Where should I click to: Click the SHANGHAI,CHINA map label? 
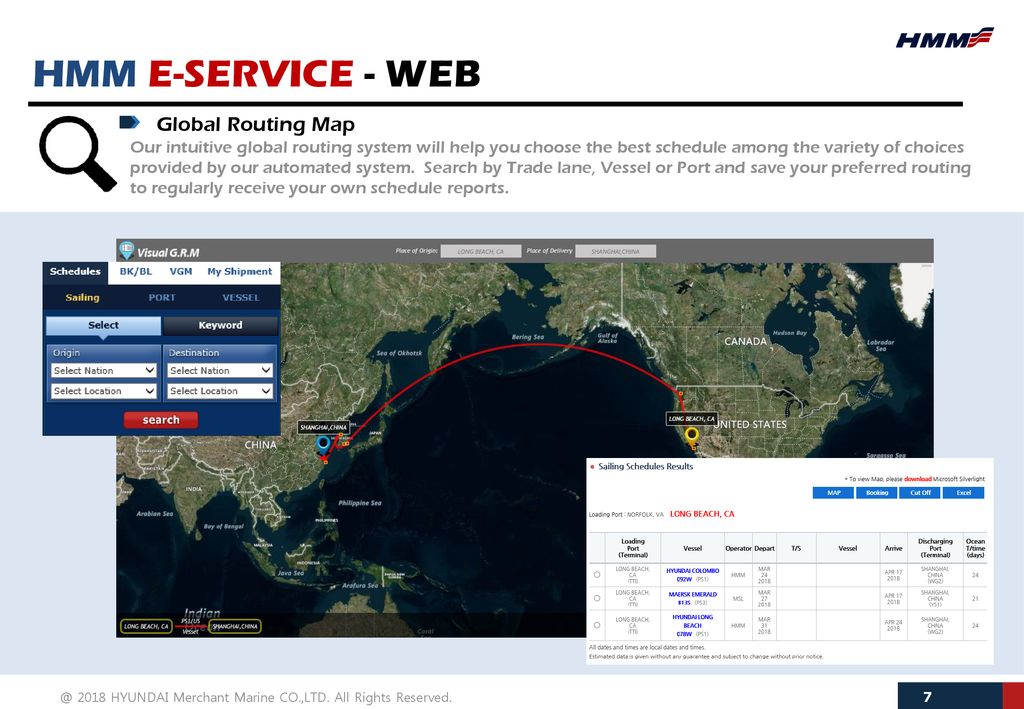coord(323,427)
